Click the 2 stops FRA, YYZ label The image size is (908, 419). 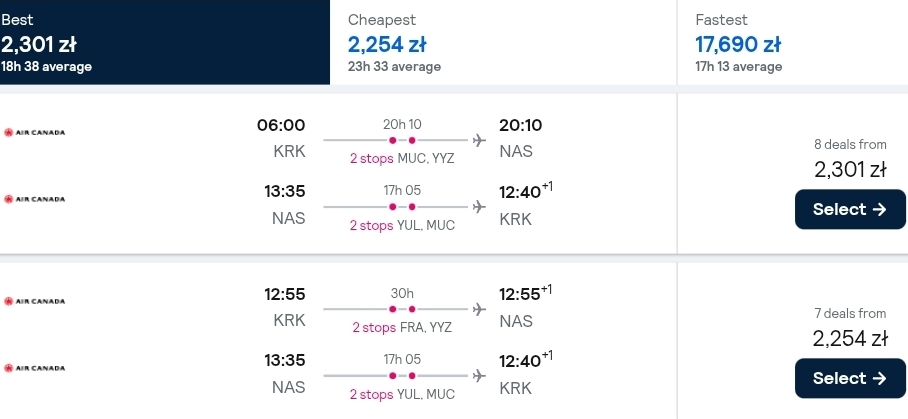coord(402,328)
